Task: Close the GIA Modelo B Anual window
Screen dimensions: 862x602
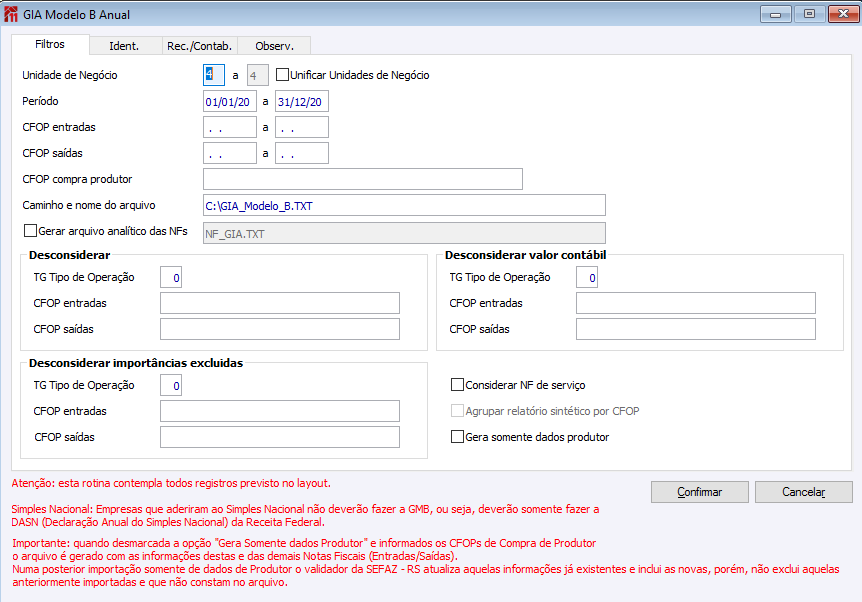Action: click(843, 14)
